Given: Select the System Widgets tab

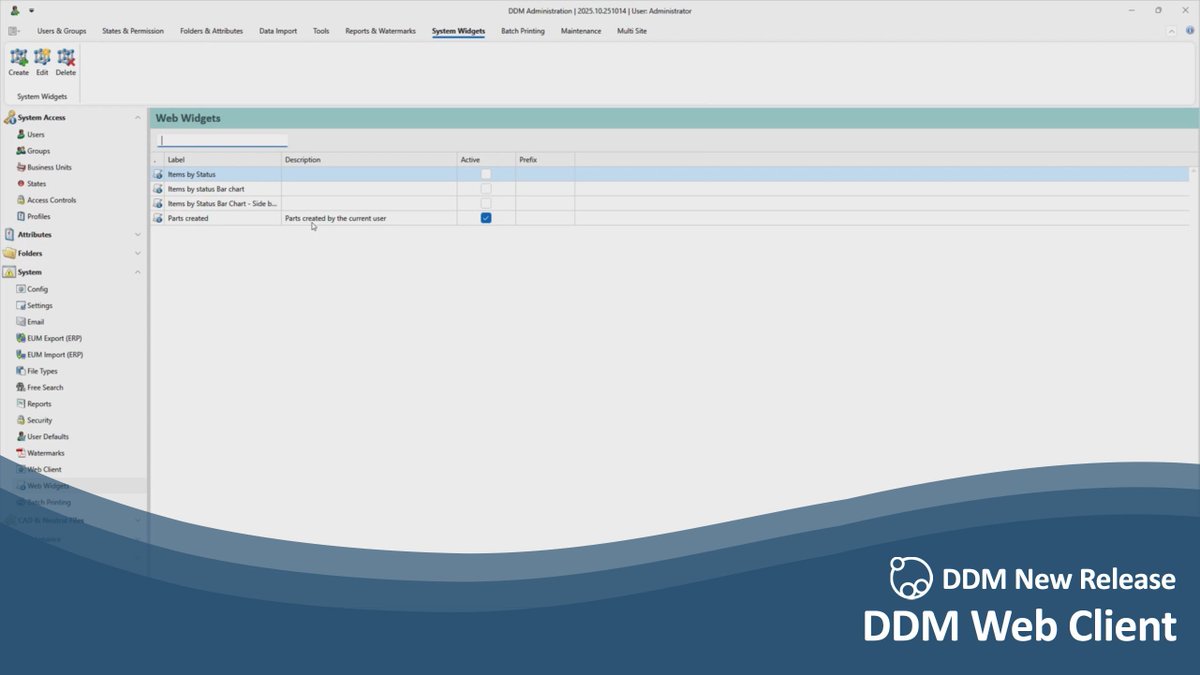Looking at the screenshot, I should [458, 31].
